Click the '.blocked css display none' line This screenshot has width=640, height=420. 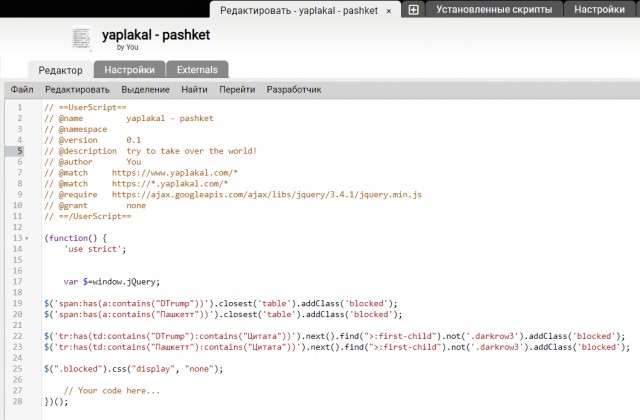pos(134,369)
